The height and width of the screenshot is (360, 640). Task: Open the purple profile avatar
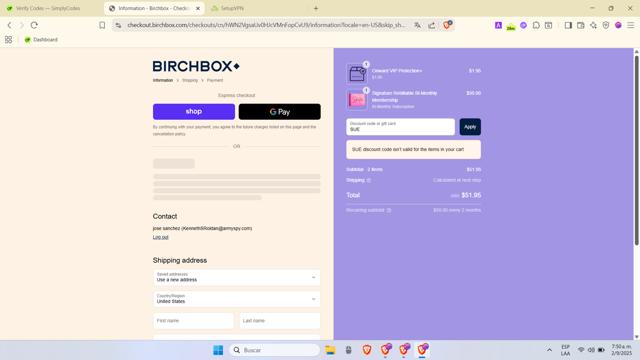pyautogui.click(x=618, y=25)
